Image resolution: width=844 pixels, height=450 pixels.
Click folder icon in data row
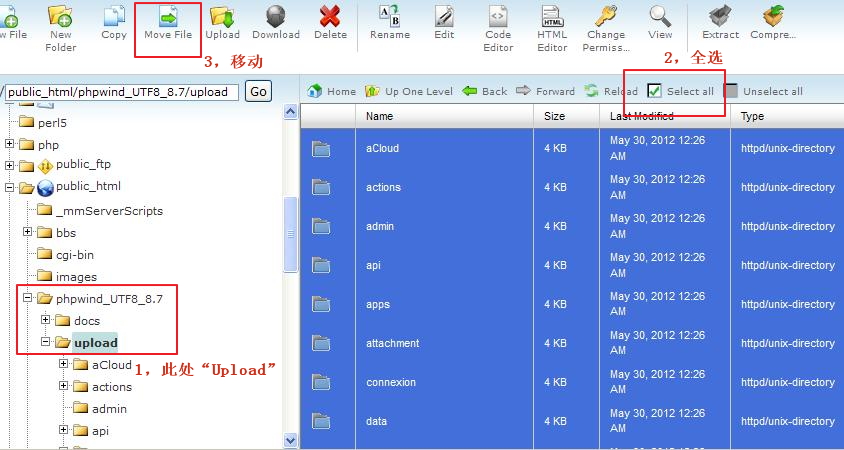pyautogui.click(x=321, y=421)
